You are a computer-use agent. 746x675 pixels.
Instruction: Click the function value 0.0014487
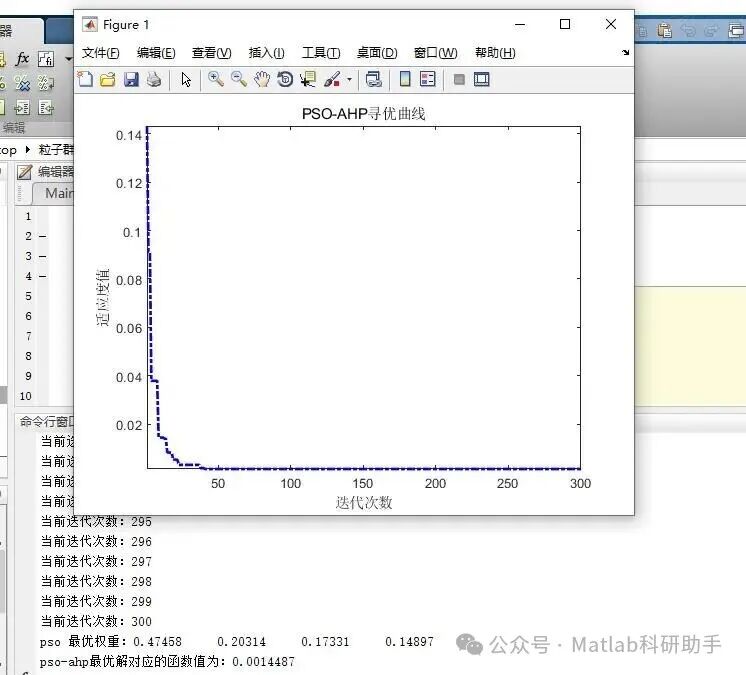(x=264, y=662)
